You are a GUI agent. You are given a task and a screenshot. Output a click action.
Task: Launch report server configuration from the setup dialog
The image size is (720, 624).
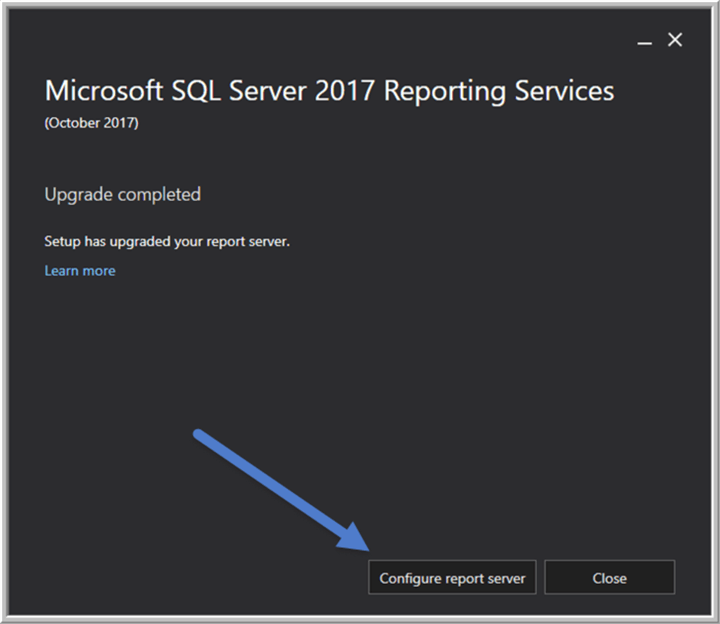click(x=452, y=577)
